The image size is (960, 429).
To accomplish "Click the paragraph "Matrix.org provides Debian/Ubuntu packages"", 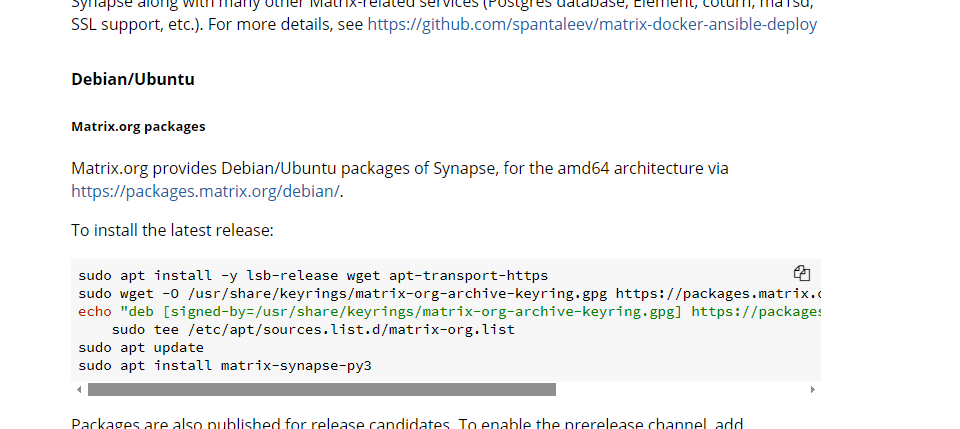I will coord(400,179).
